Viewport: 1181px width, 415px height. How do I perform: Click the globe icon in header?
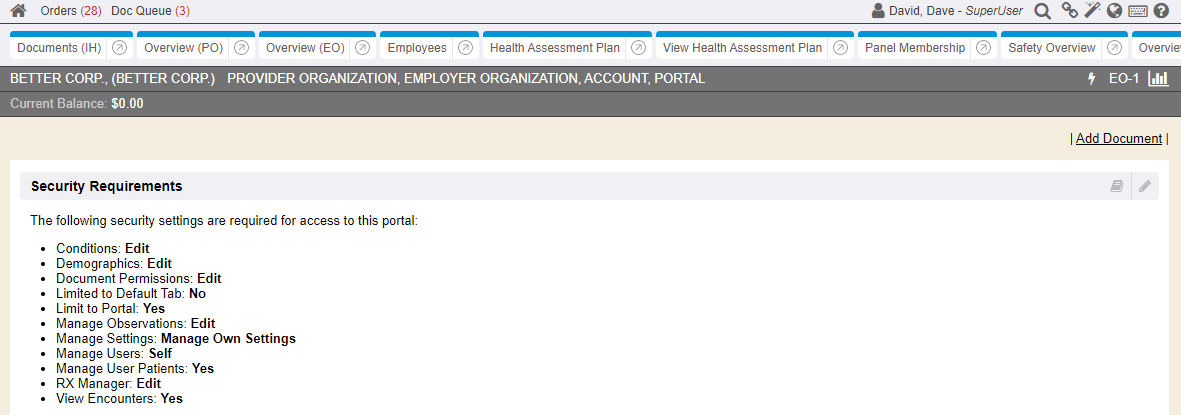point(1114,11)
